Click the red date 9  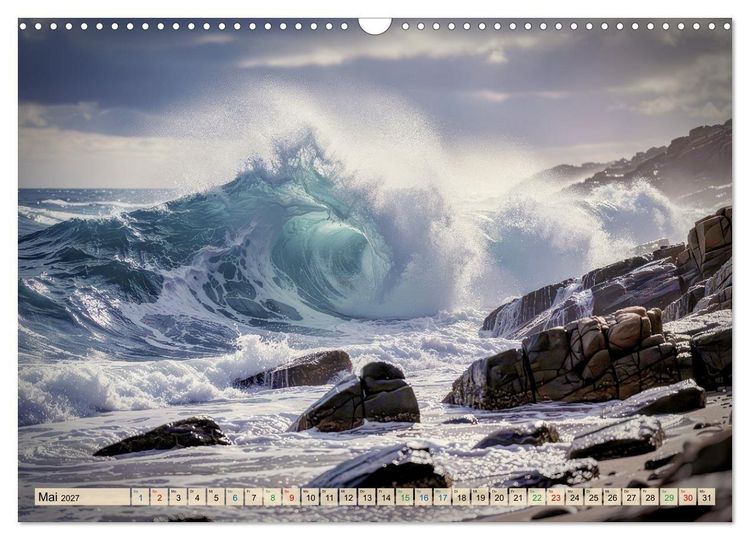pyautogui.click(x=291, y=497)
